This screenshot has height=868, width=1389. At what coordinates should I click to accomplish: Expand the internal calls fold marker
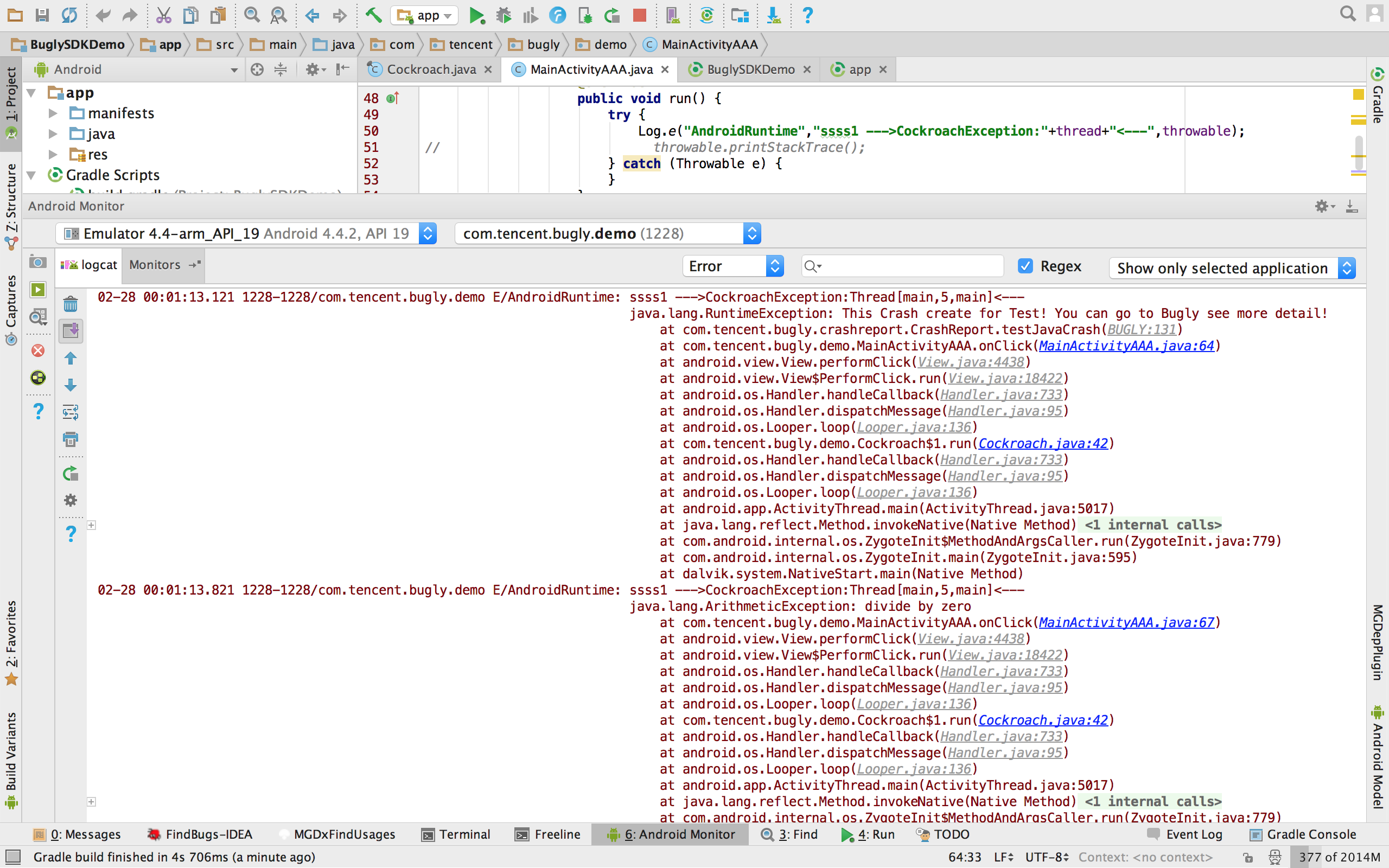[91, 525]
